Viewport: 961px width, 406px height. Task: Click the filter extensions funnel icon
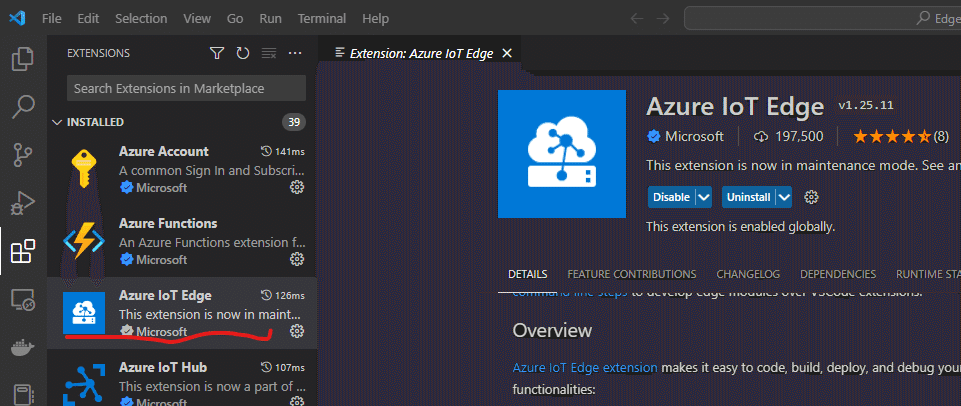[x=217, y=53]
